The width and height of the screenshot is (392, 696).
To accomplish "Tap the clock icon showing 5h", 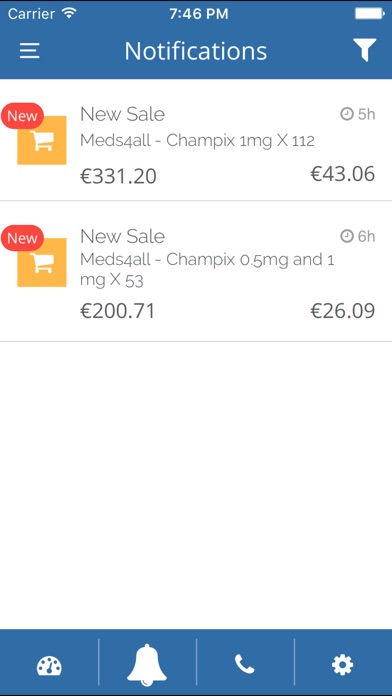I will (347, 115).
